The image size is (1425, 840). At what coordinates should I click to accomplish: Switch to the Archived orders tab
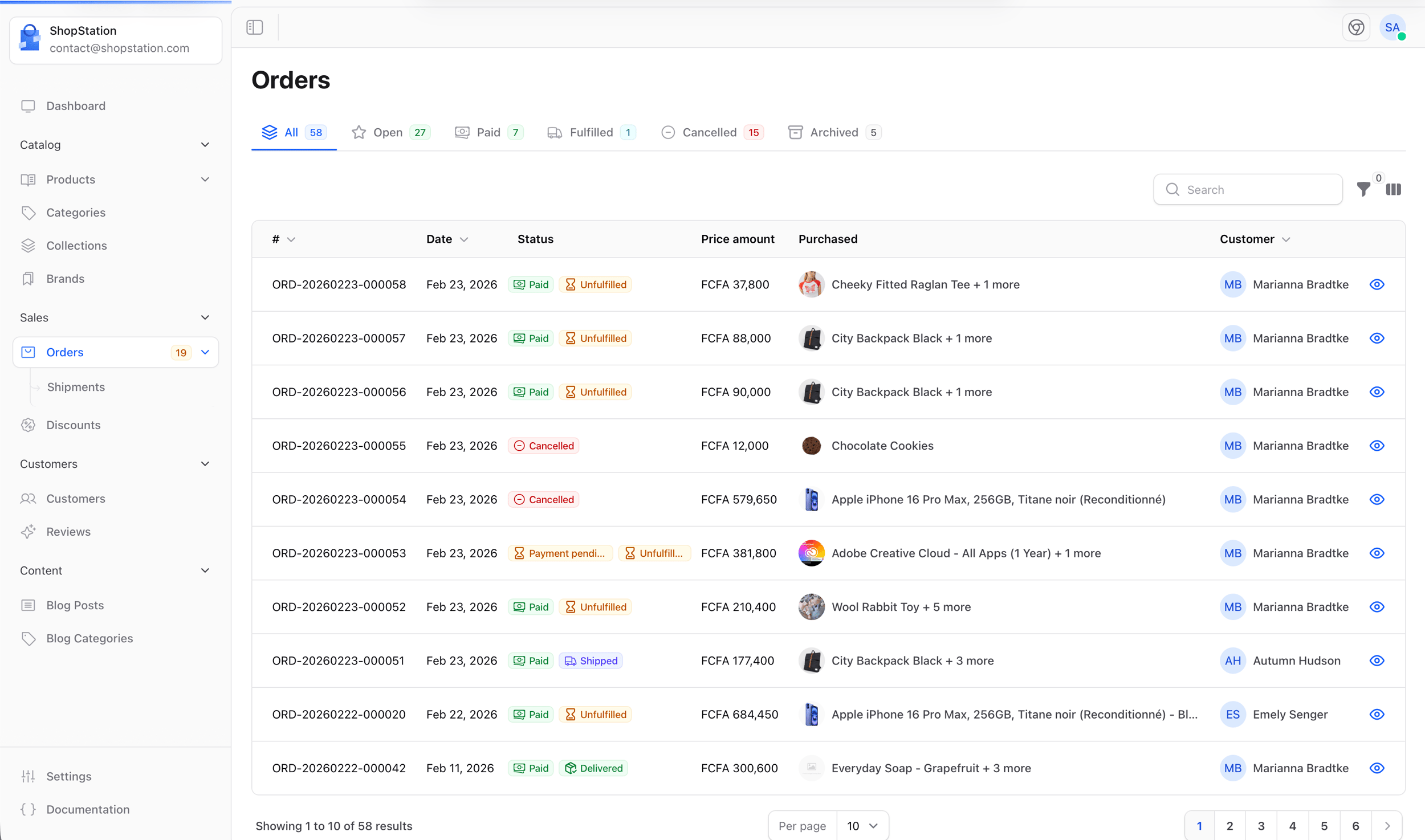834,132
